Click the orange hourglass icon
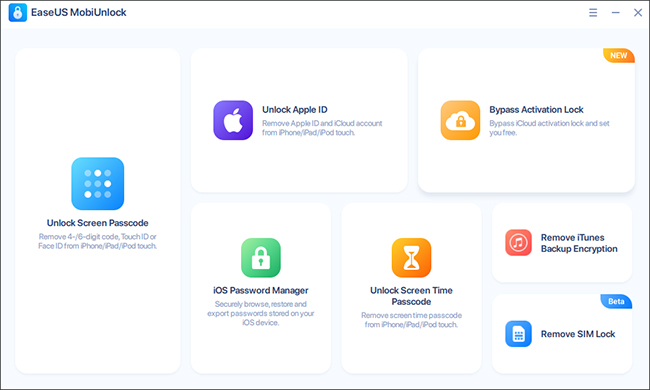 click(411, 257)
